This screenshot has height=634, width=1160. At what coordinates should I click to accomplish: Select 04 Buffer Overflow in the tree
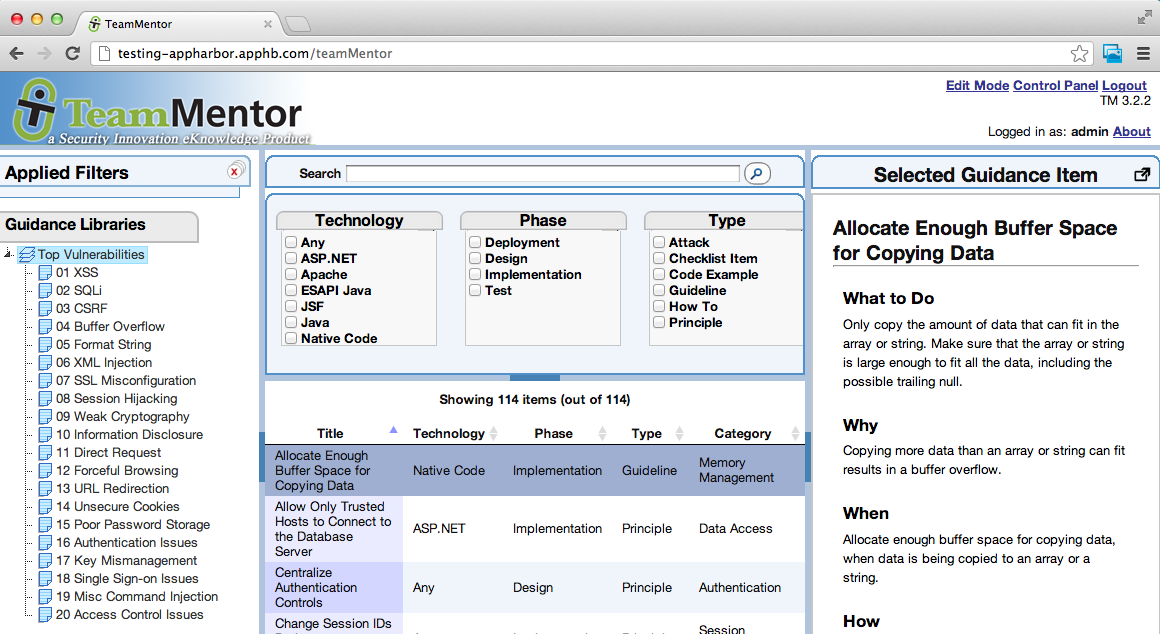pos(110,326)
